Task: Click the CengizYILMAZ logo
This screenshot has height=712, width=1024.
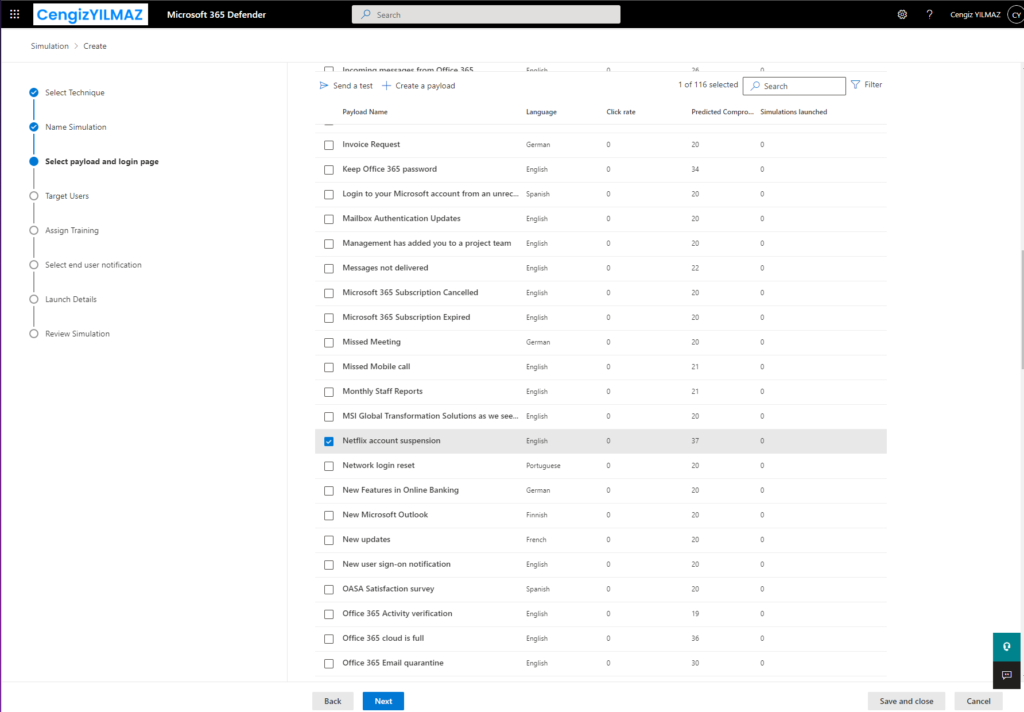Action: coord(90,14)
